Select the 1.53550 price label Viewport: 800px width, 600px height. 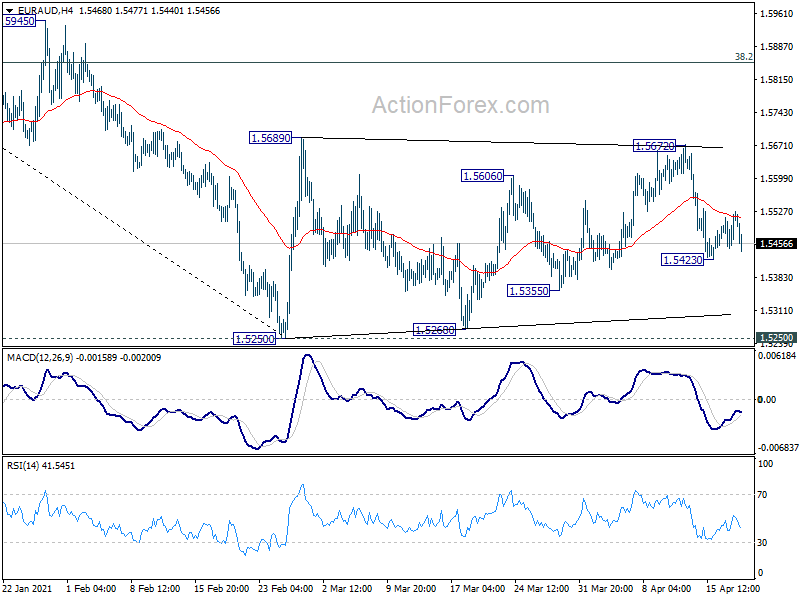(529, 291)
